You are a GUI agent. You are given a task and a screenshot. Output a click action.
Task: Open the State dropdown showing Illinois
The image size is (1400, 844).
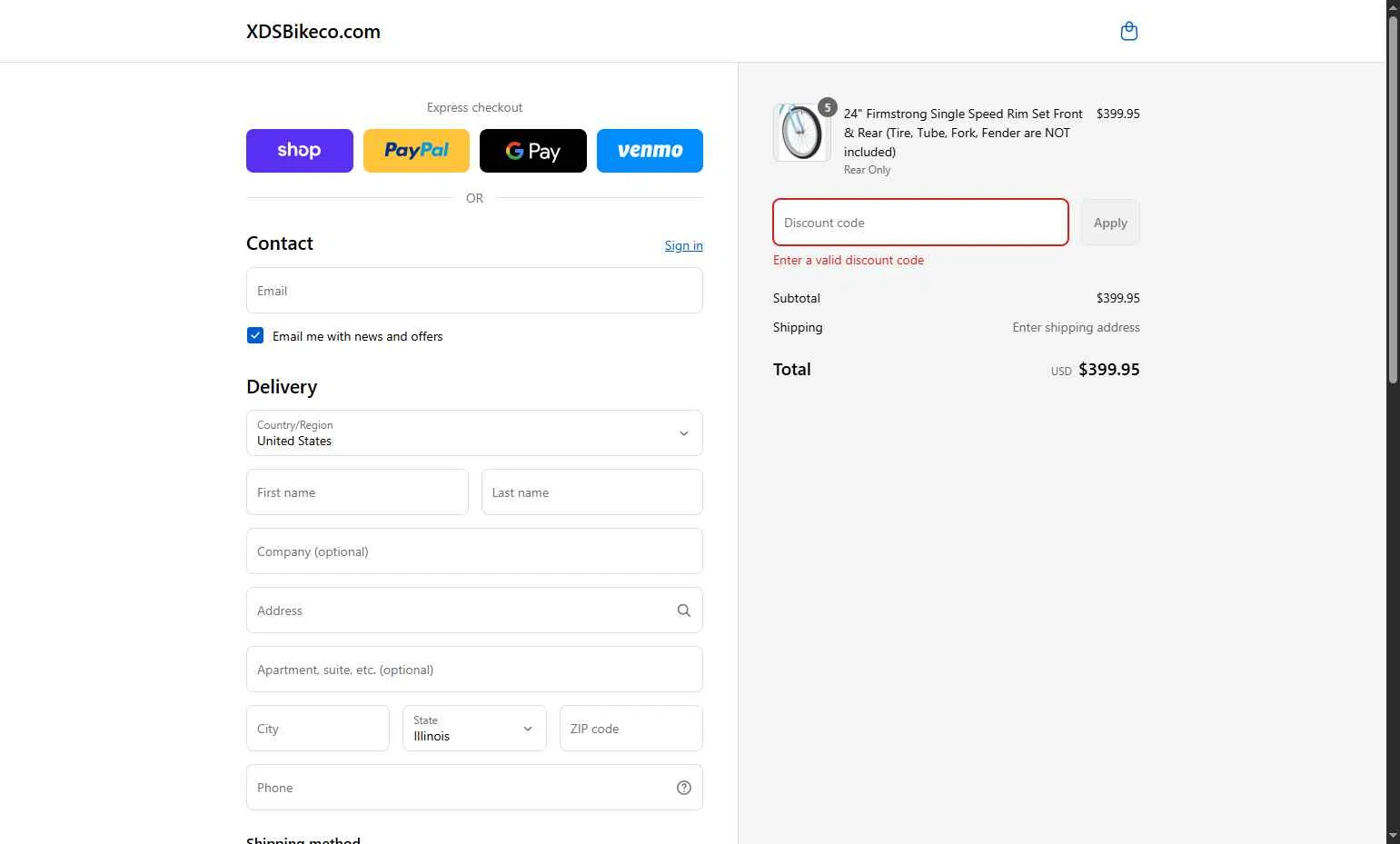click(474, 729)
